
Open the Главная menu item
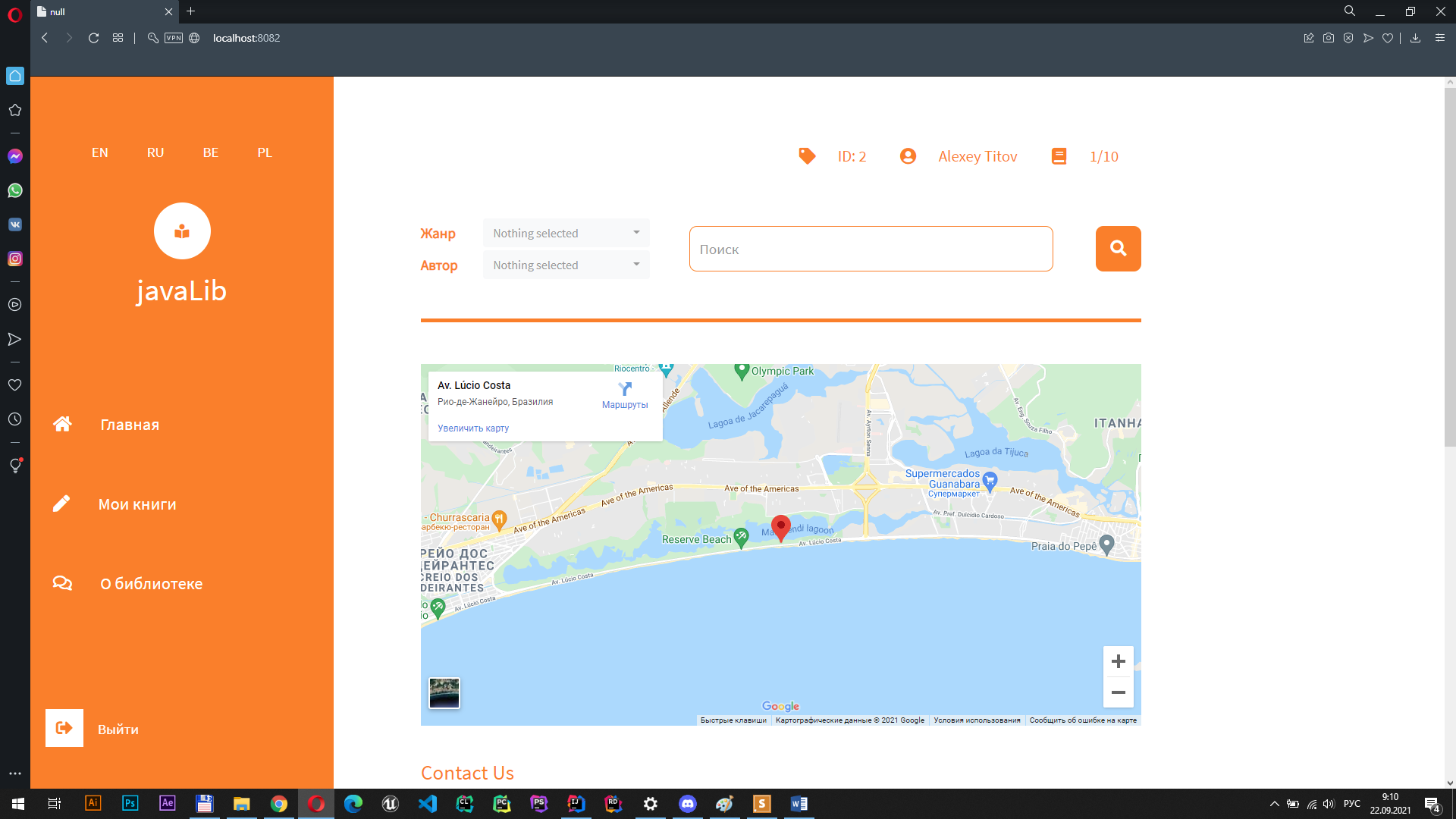point(130,425)
